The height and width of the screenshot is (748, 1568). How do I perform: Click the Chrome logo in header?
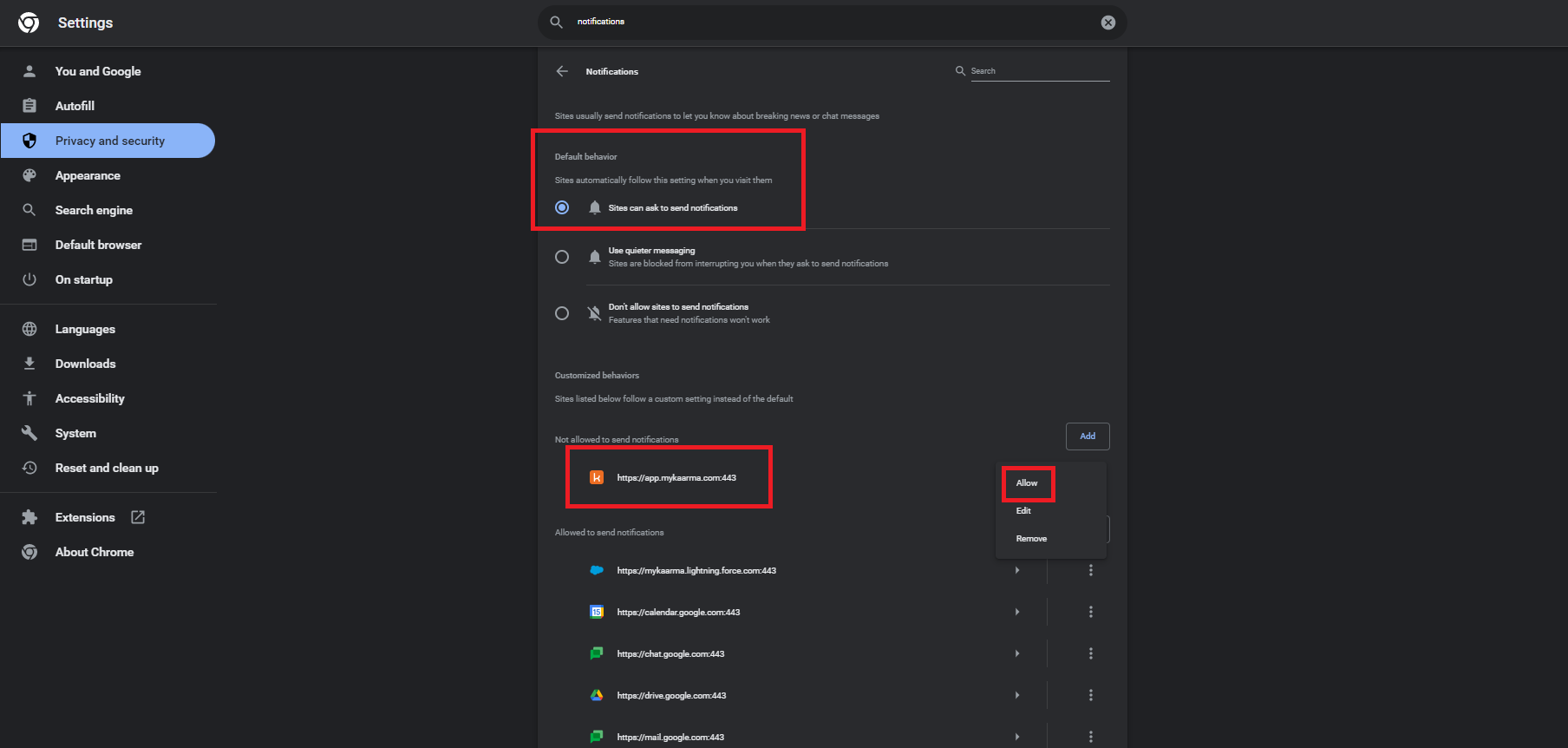[x=29, y=23]
